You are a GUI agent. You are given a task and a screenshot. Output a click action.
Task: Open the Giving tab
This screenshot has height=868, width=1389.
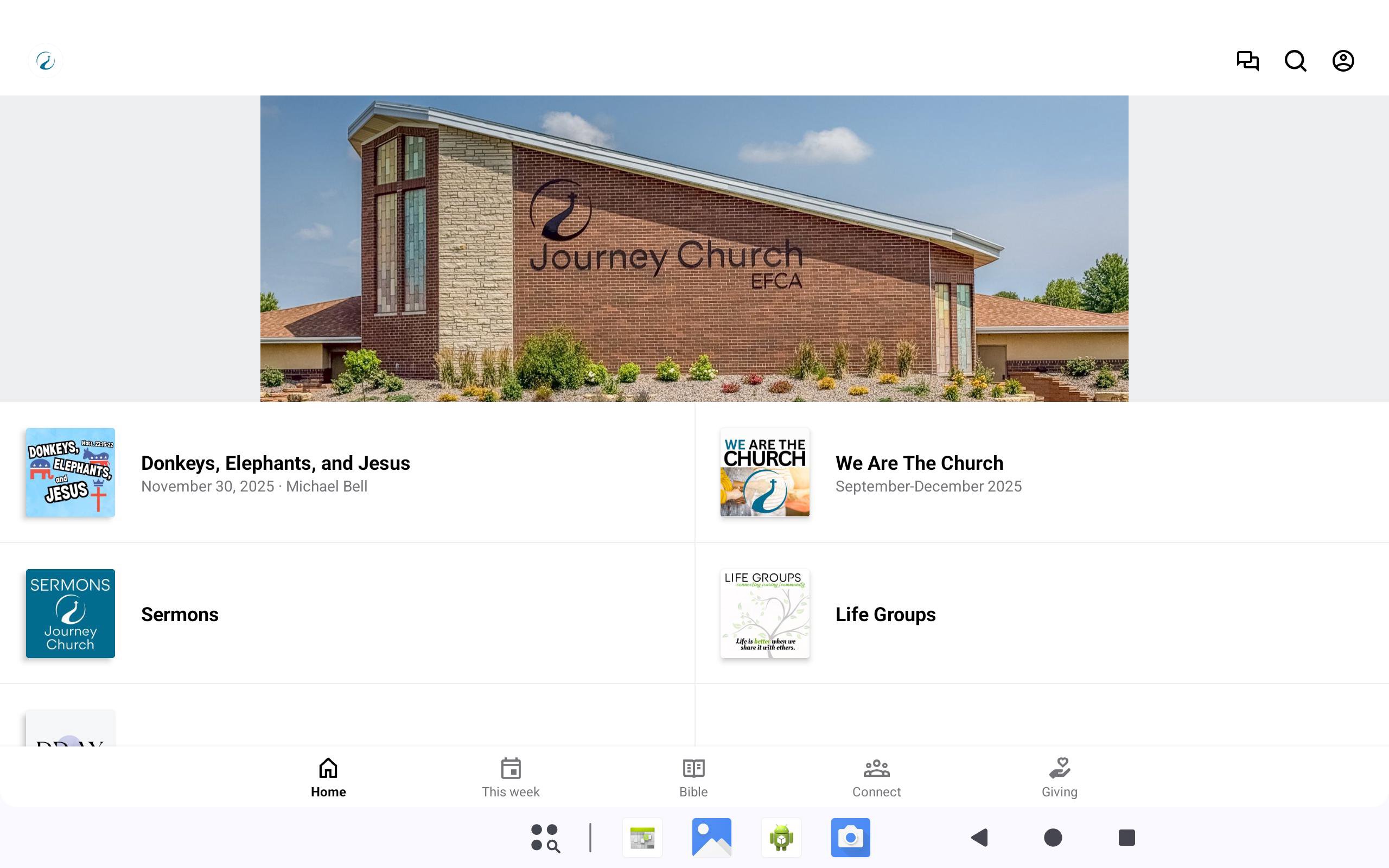click(1060, 778)
